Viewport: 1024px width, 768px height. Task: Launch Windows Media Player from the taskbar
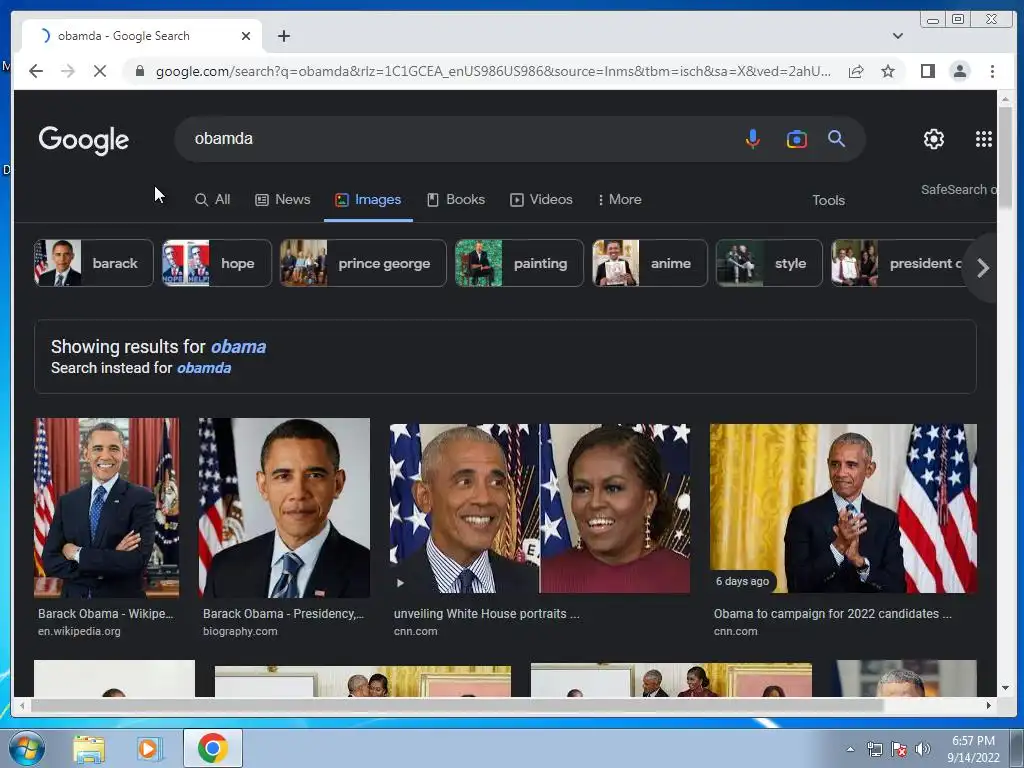[150, 748]
